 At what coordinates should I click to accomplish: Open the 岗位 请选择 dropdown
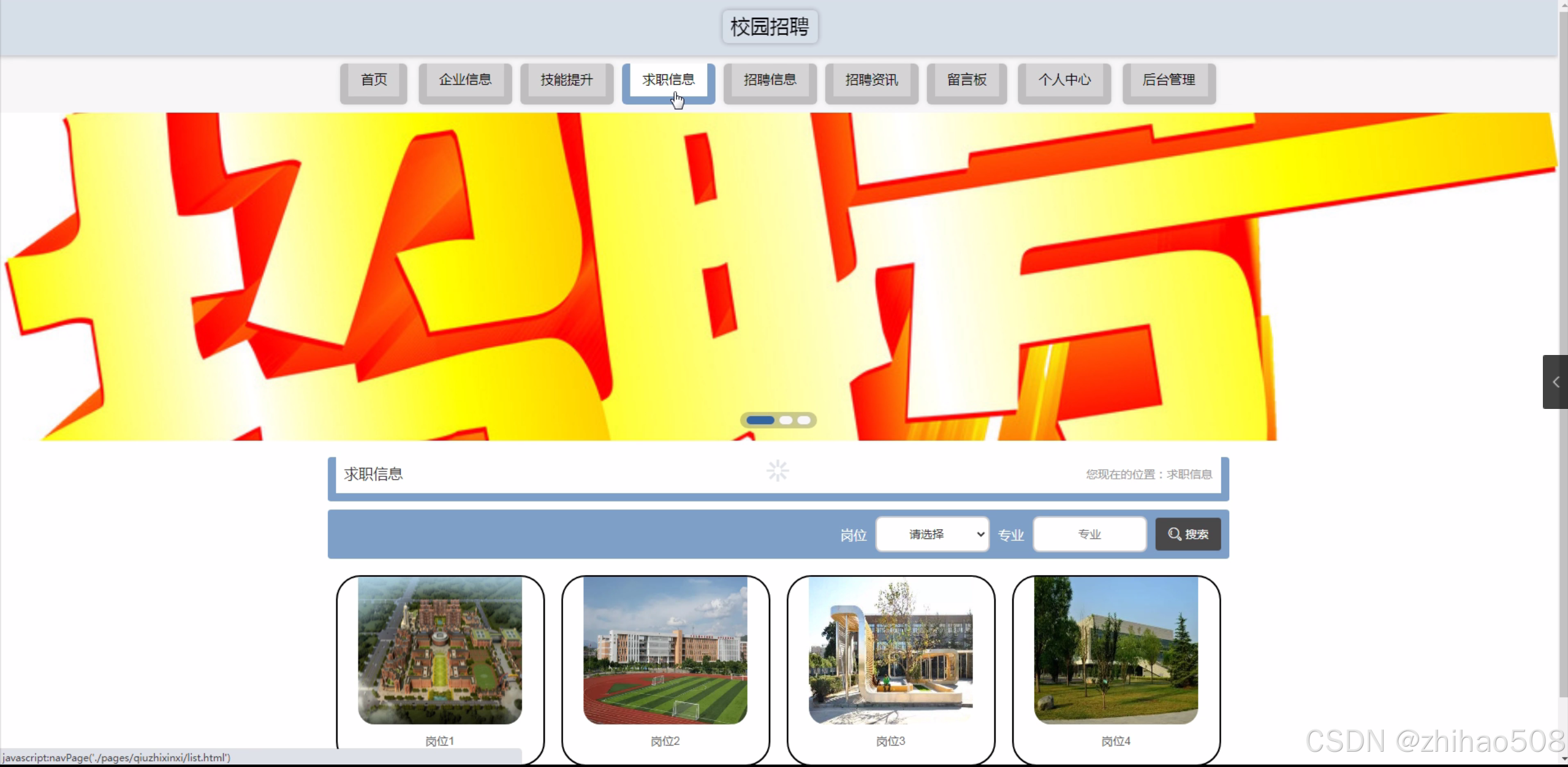tap(932, 534)
